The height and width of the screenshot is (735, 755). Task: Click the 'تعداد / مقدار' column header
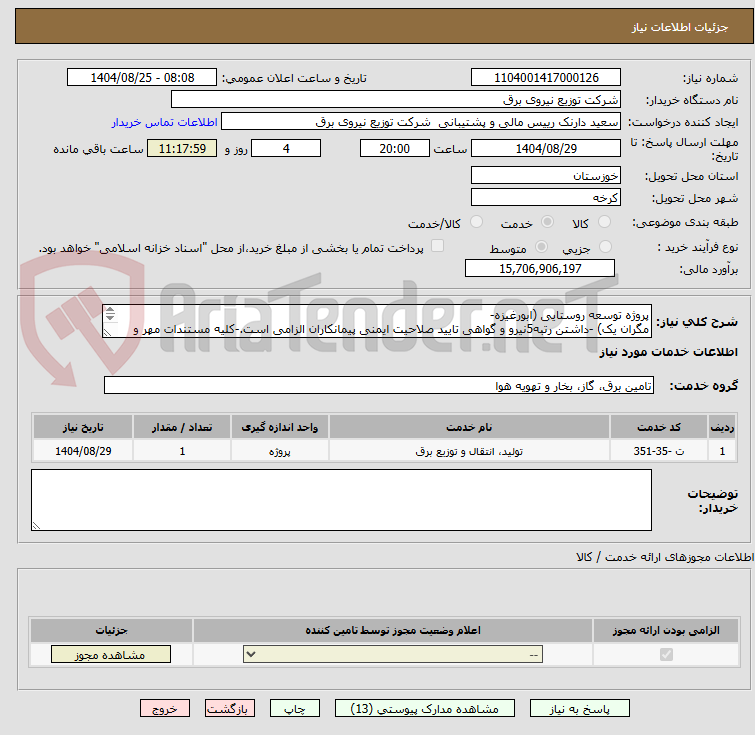coord(182,427)
